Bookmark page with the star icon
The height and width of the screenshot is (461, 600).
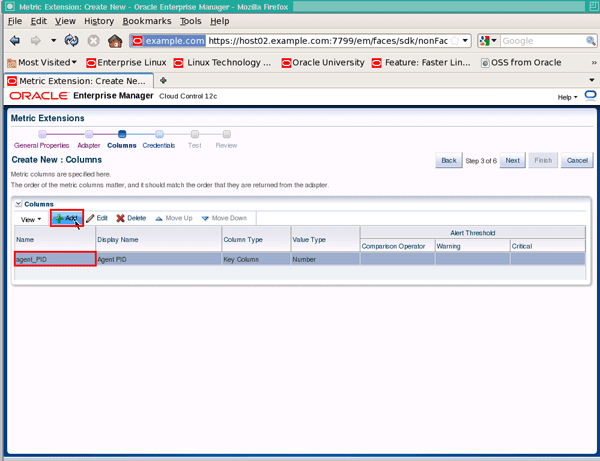pyautogui.click(x=455, y=41)
